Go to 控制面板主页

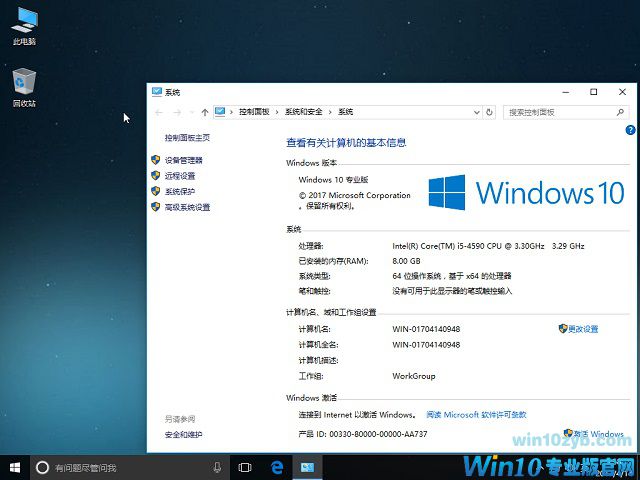pyautogui.click(x=187, y=138)
